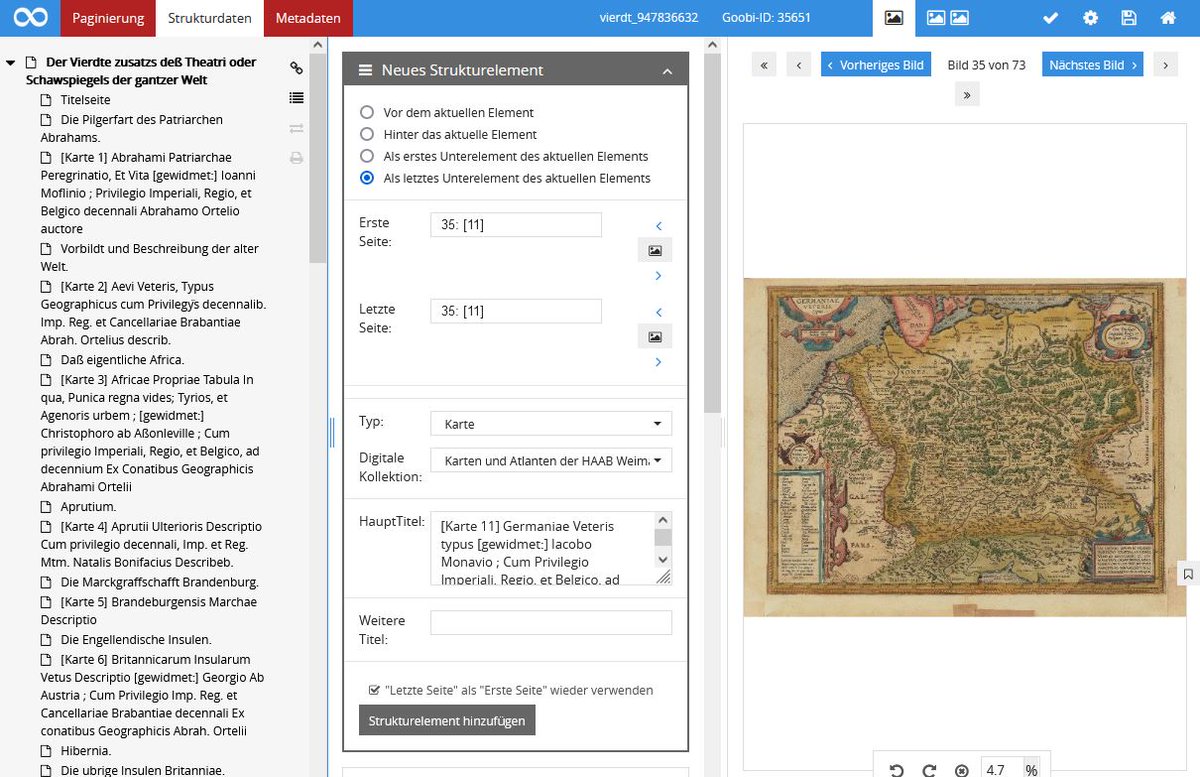Viewport: 1200px width, 777px height.
Task: Click the zoom percentage field showing 4.7
Action: (x=1000, y=769)
